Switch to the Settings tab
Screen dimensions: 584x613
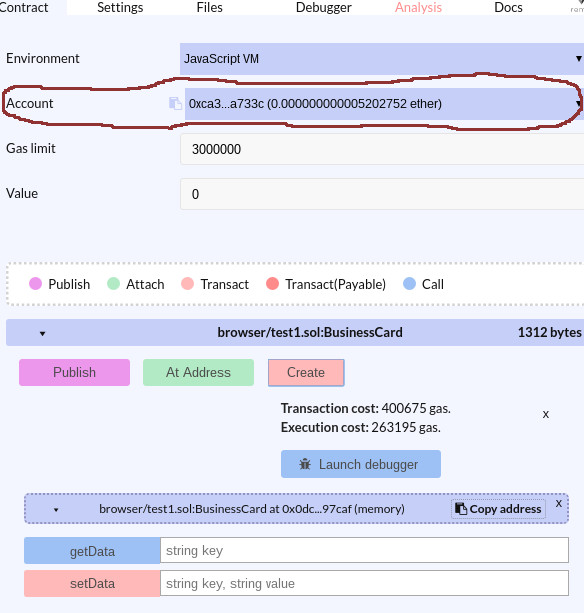click(x=120, y=7)
